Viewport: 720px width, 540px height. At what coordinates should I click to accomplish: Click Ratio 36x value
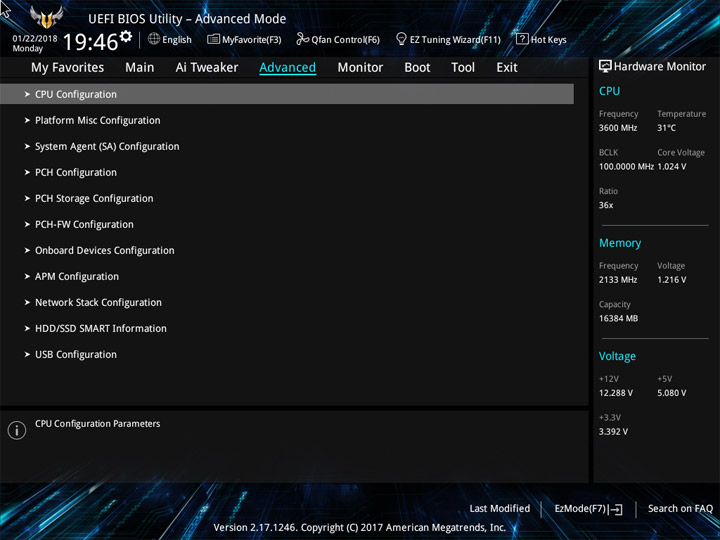point(606,205)
